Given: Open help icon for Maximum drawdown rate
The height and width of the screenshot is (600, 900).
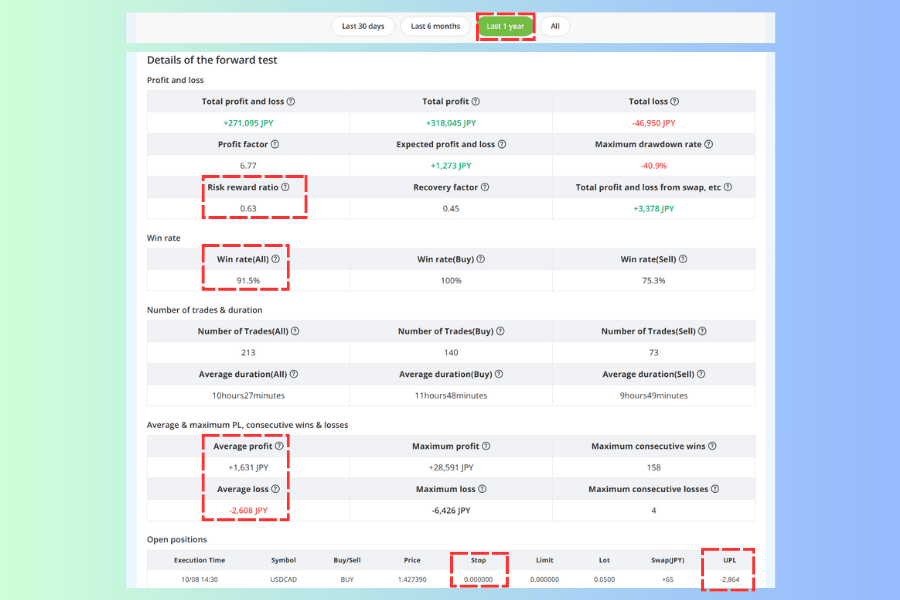Looking at the screenshot, I should (x=709, y=145).
